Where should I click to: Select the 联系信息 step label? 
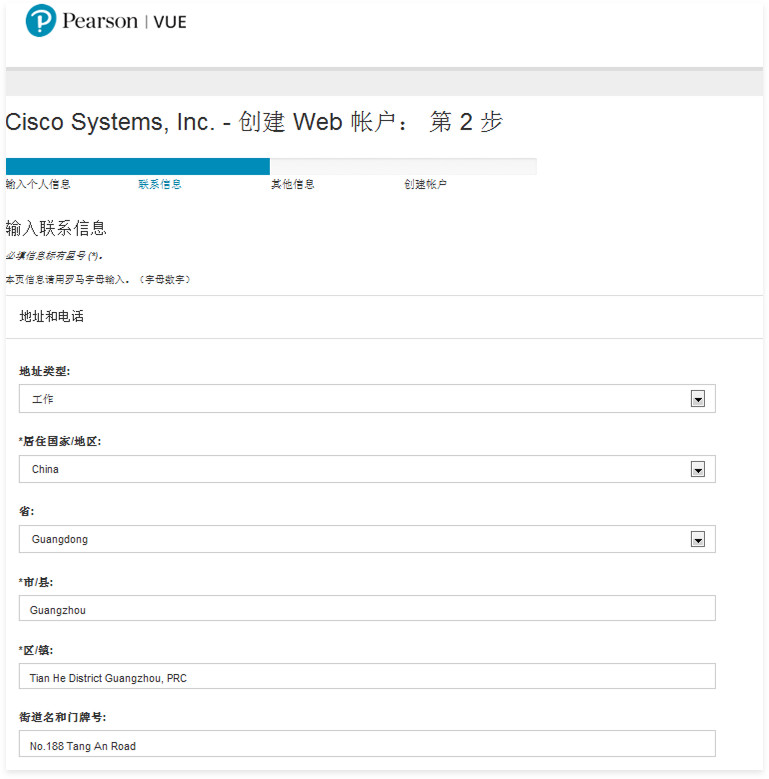159,184
